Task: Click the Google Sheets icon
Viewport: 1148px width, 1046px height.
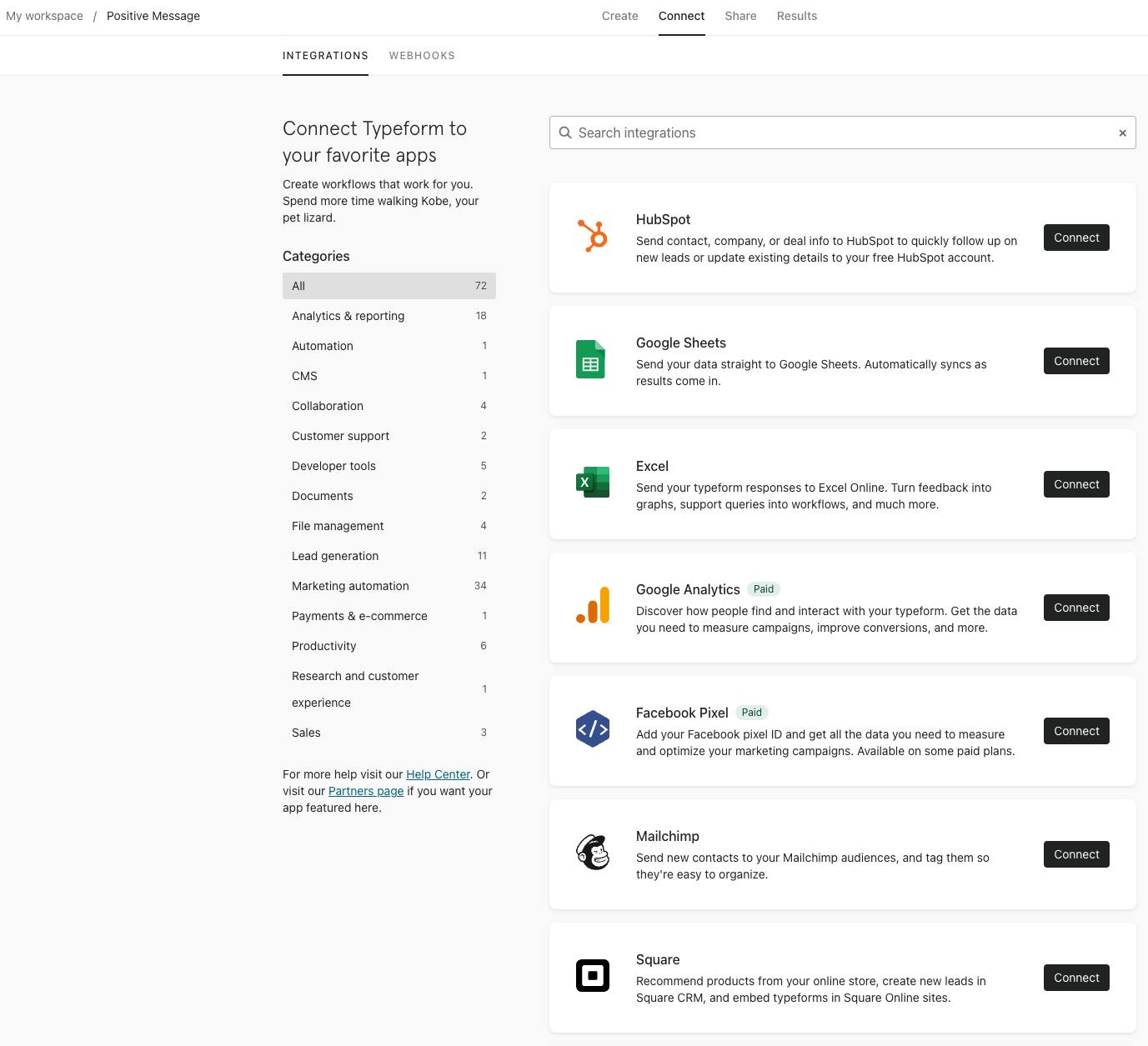Action: [590, 359]
